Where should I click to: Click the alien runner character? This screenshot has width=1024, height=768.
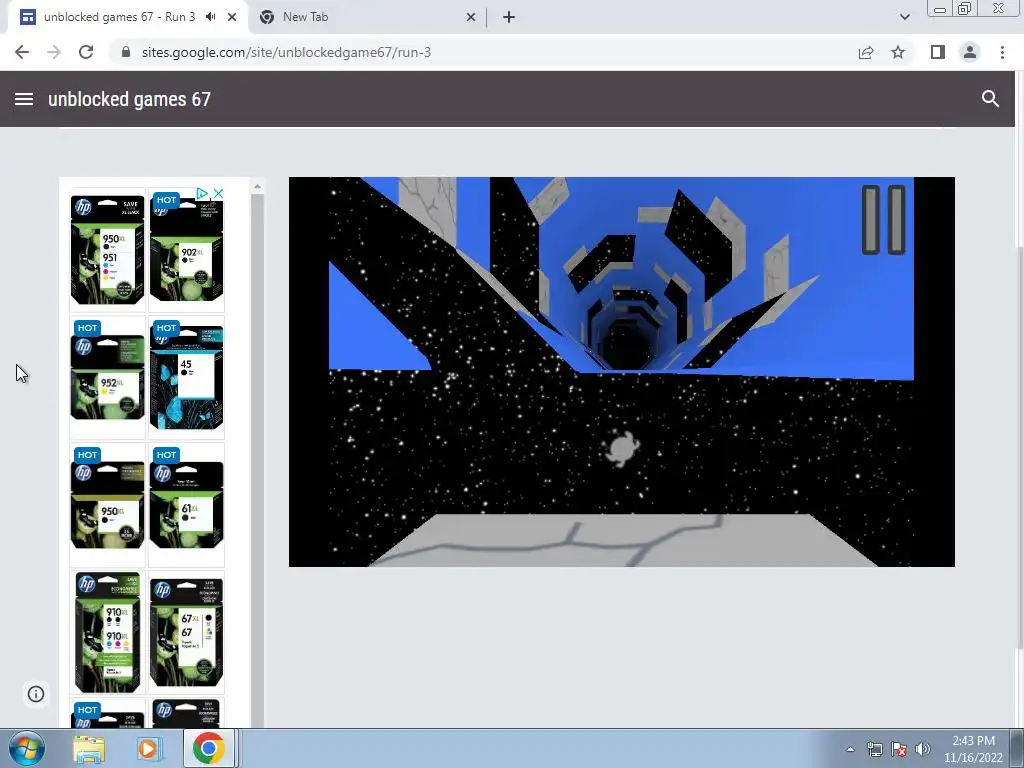coord(620,449)
